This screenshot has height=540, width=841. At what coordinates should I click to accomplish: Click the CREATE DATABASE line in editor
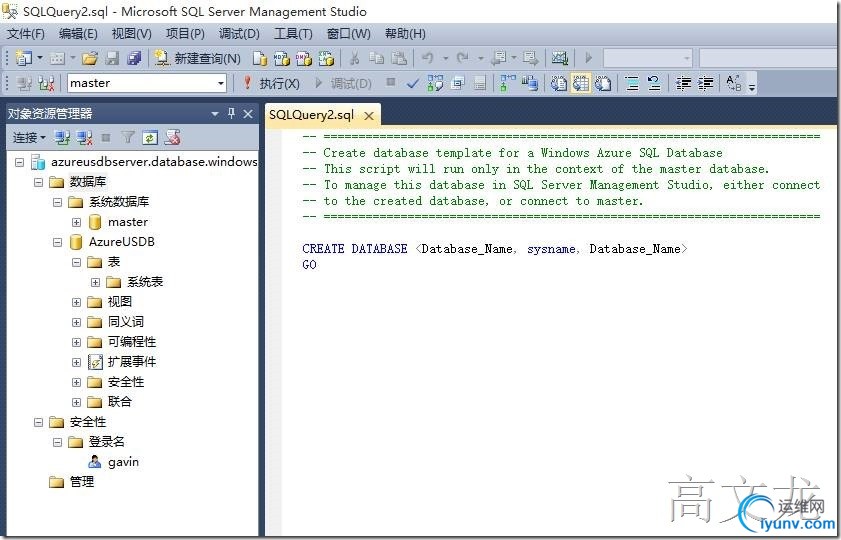tap(495, 248)
